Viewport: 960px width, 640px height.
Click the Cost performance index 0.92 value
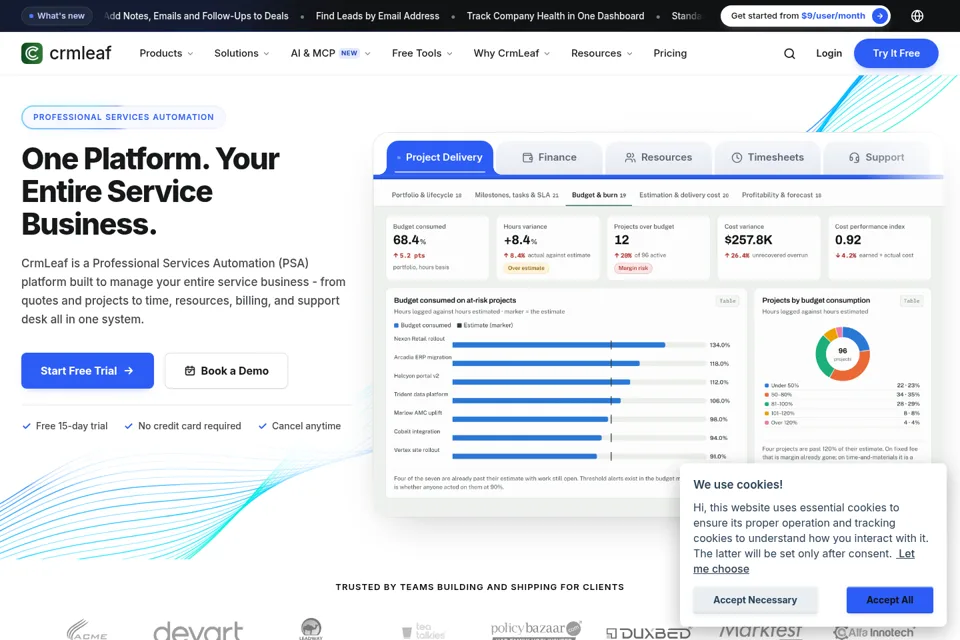[x=848, y=240]
